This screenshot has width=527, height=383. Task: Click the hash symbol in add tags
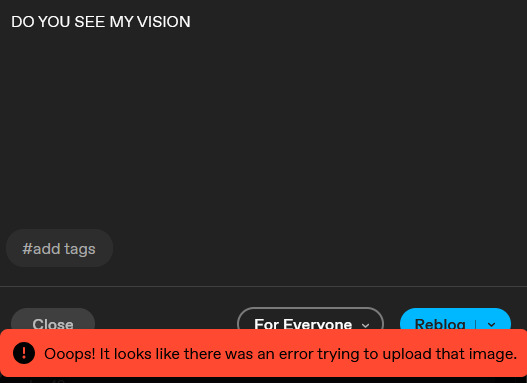(x=27, y=249)
